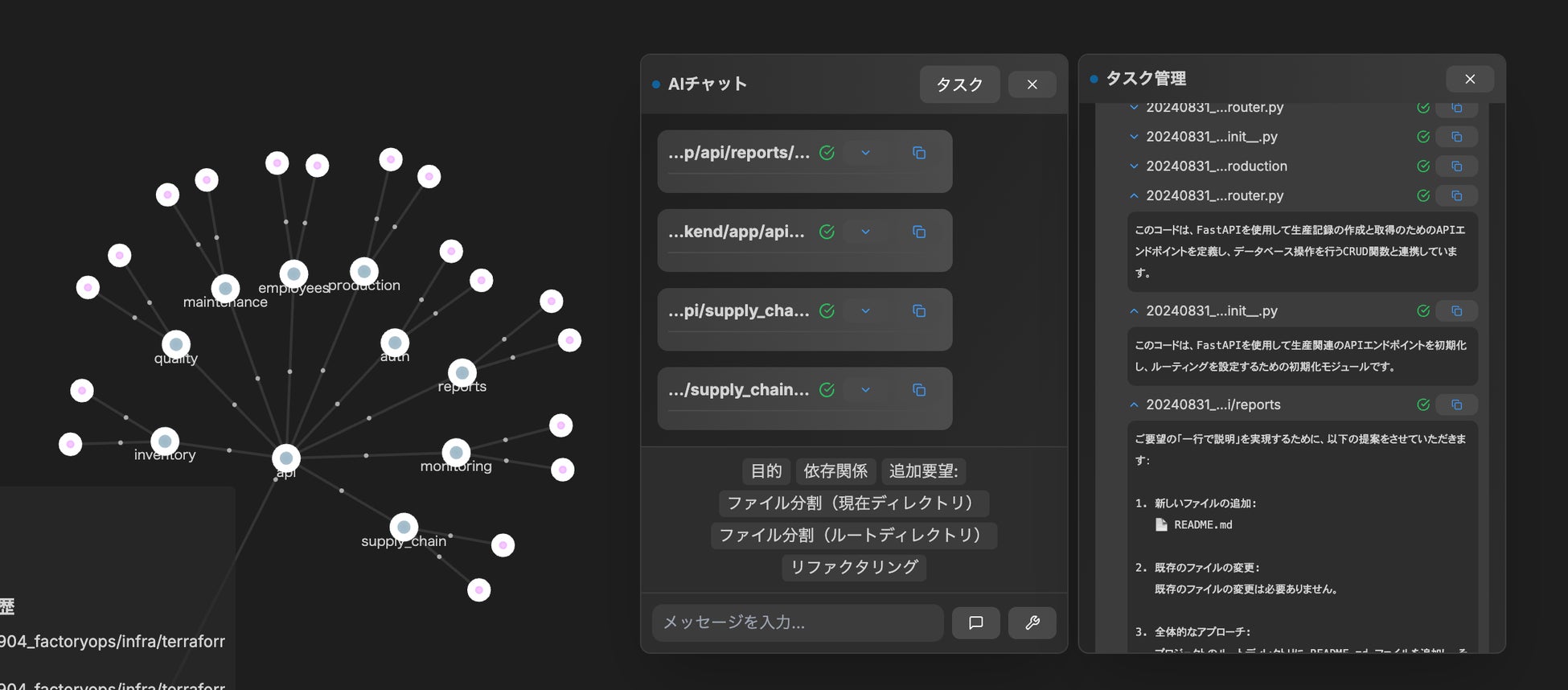This screenshot has width=1568, height=690.
Task: Copy the ...p/api/reports/ chat message
Action: click(919, 153)
